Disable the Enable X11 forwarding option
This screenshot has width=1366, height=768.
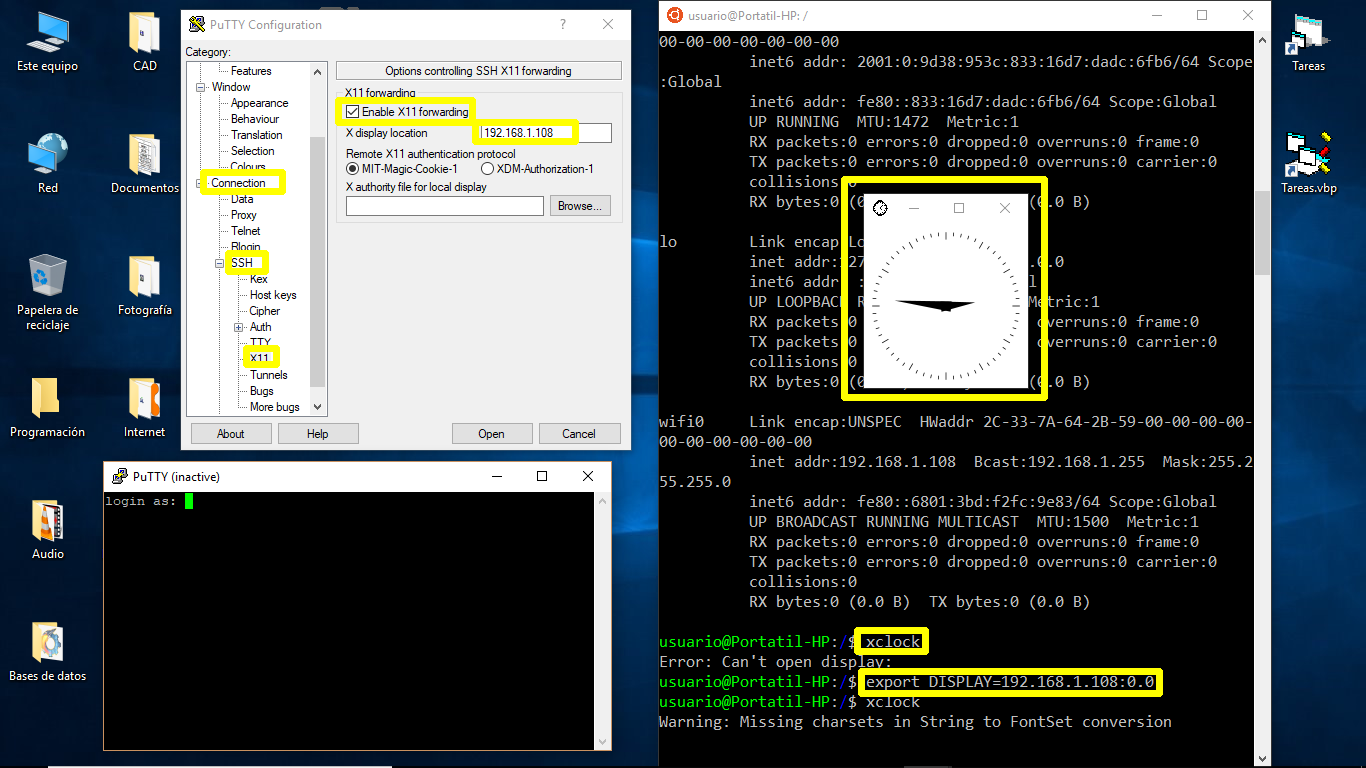tap(355, 112)
